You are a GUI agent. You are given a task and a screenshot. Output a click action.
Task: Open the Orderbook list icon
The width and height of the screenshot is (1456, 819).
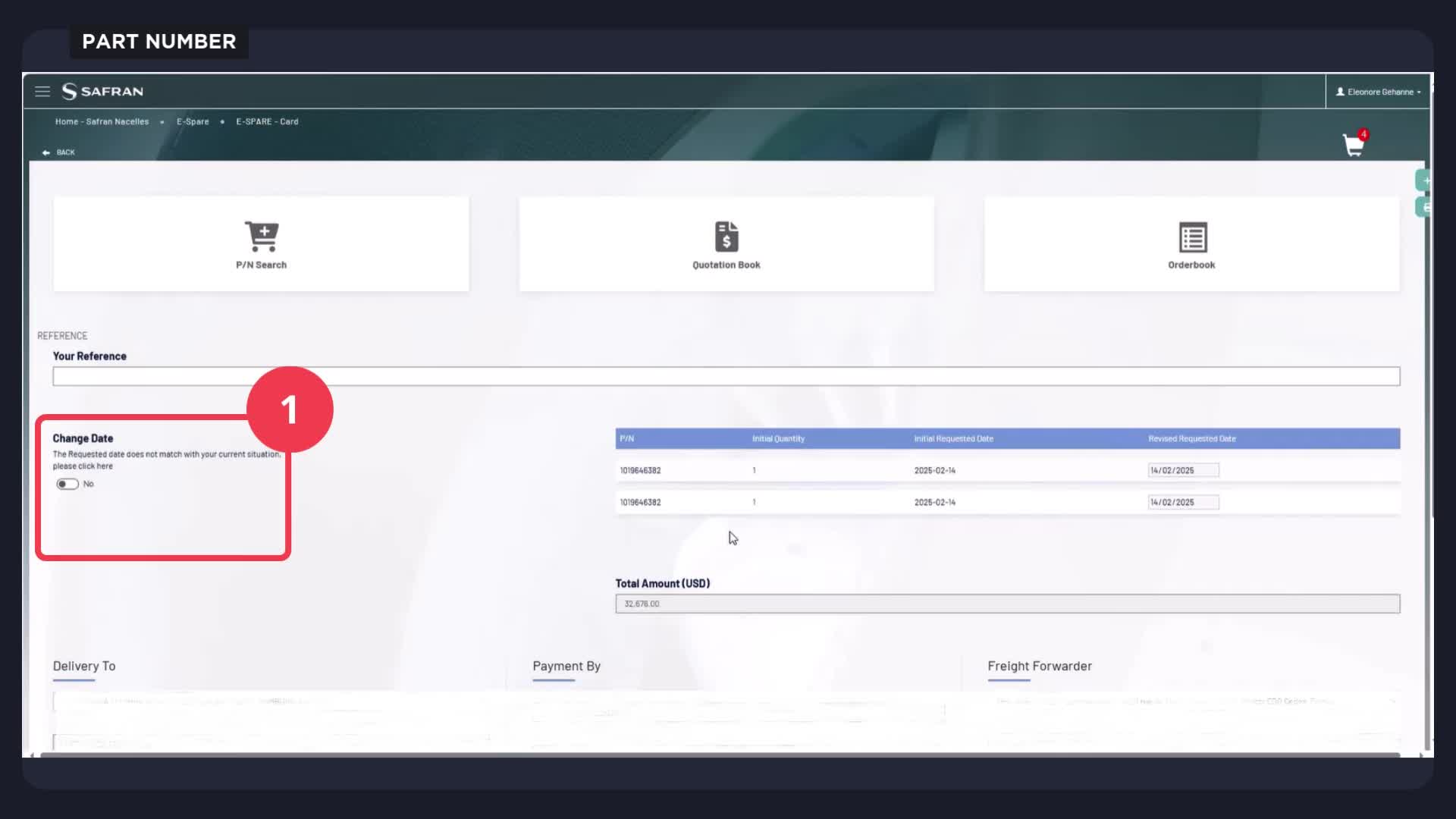pos(1192,237)
